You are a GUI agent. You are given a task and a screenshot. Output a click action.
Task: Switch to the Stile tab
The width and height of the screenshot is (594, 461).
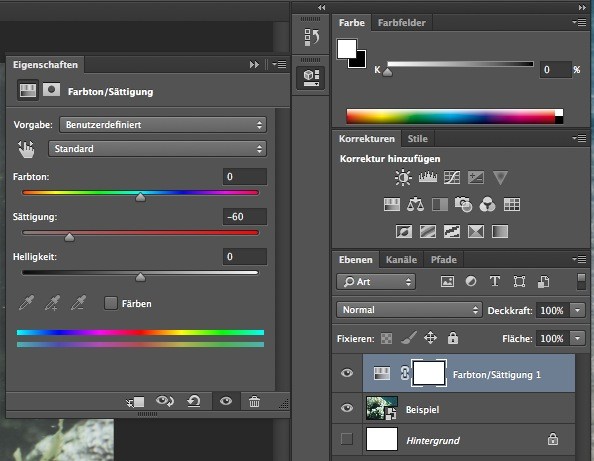417,139
